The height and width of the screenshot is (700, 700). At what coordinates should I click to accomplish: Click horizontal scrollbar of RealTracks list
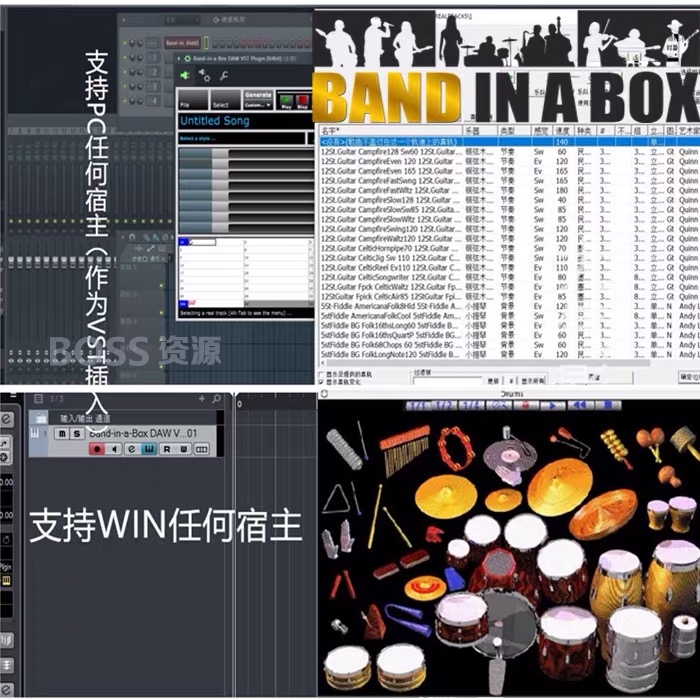tap(487, 363)
